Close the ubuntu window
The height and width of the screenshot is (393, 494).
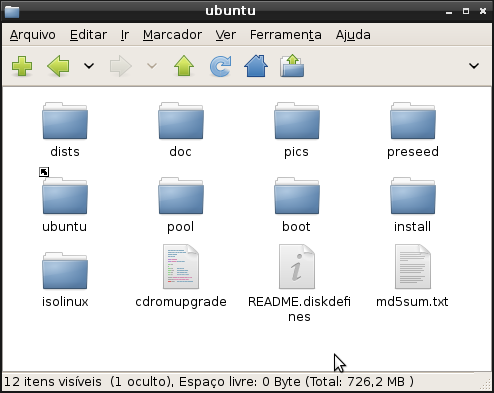483,11
